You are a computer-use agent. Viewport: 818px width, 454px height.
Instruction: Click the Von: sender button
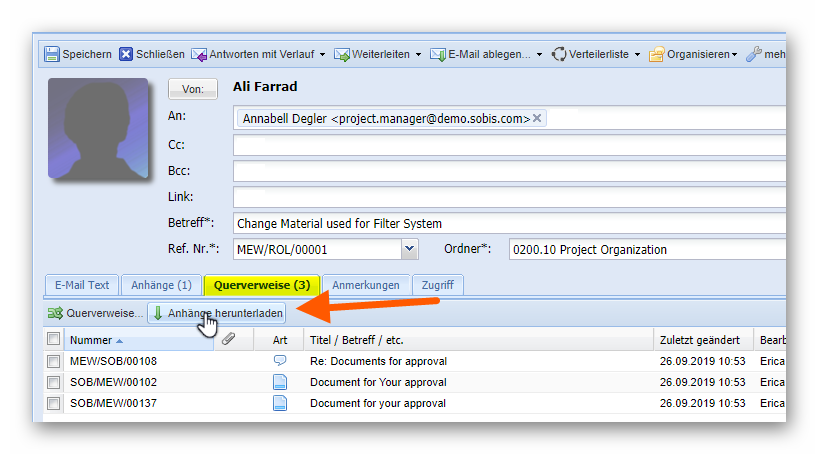(x=192, y=90)
